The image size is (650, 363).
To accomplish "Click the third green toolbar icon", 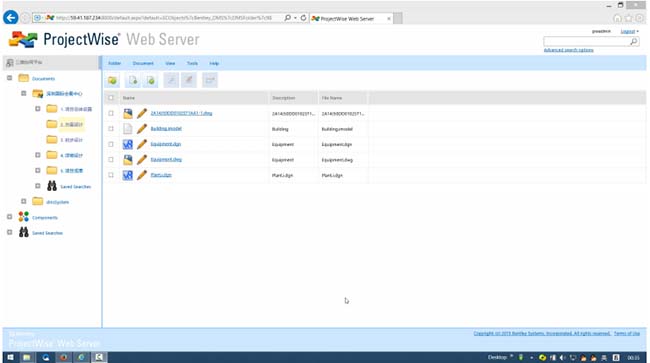I will point(151,80).
